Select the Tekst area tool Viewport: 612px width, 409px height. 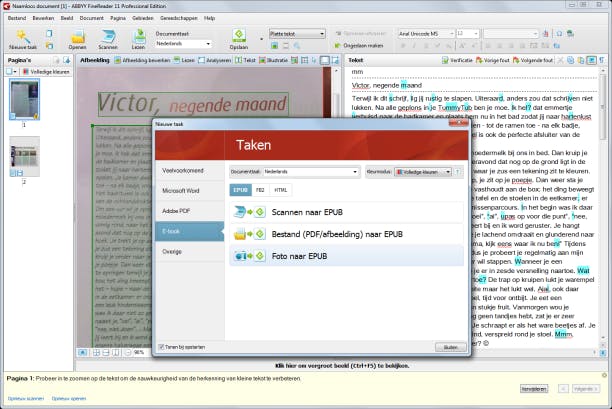[x=245, y=60]
